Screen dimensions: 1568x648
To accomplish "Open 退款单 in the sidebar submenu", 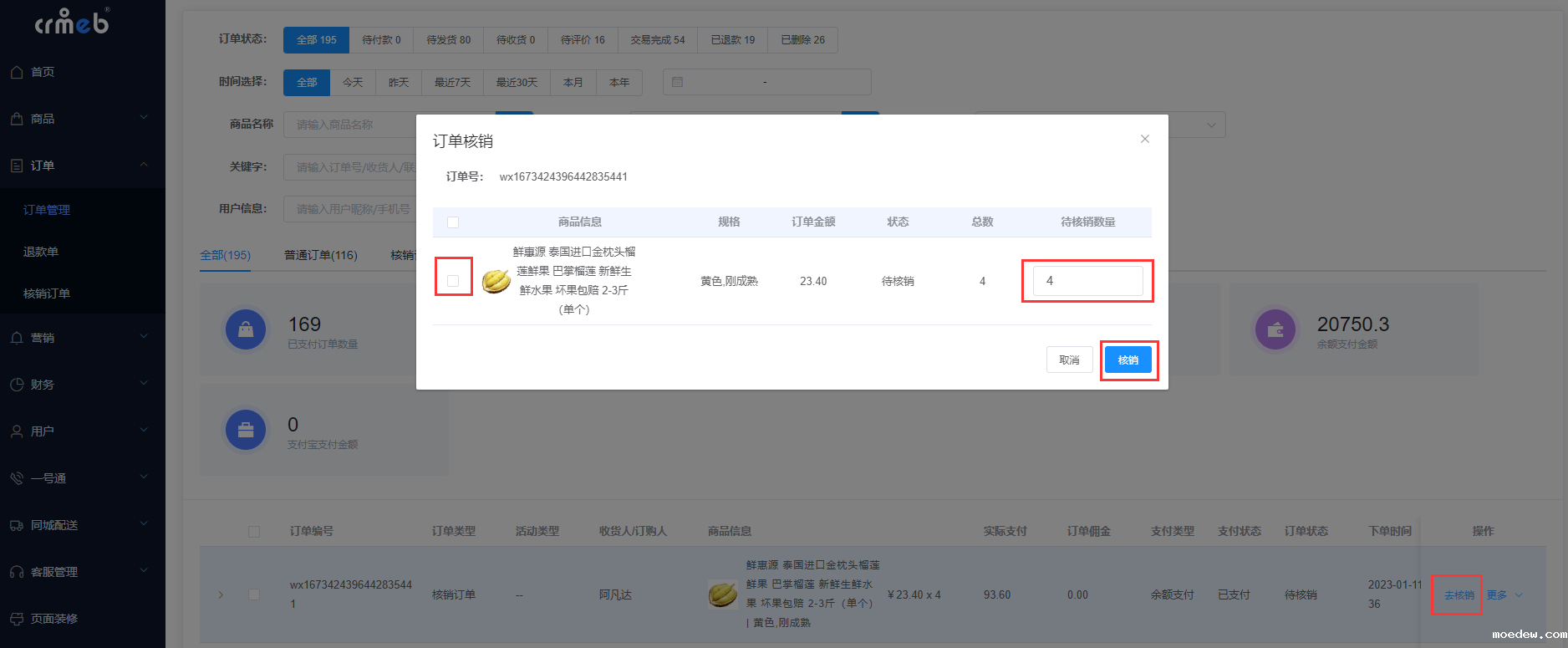I will pos(41,252).
